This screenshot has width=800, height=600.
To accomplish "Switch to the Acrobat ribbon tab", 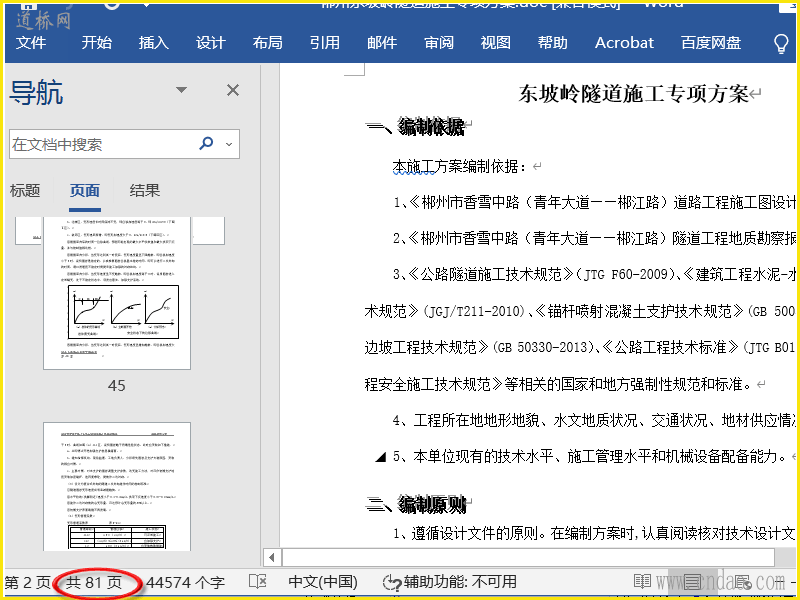I will click(624, 43).
